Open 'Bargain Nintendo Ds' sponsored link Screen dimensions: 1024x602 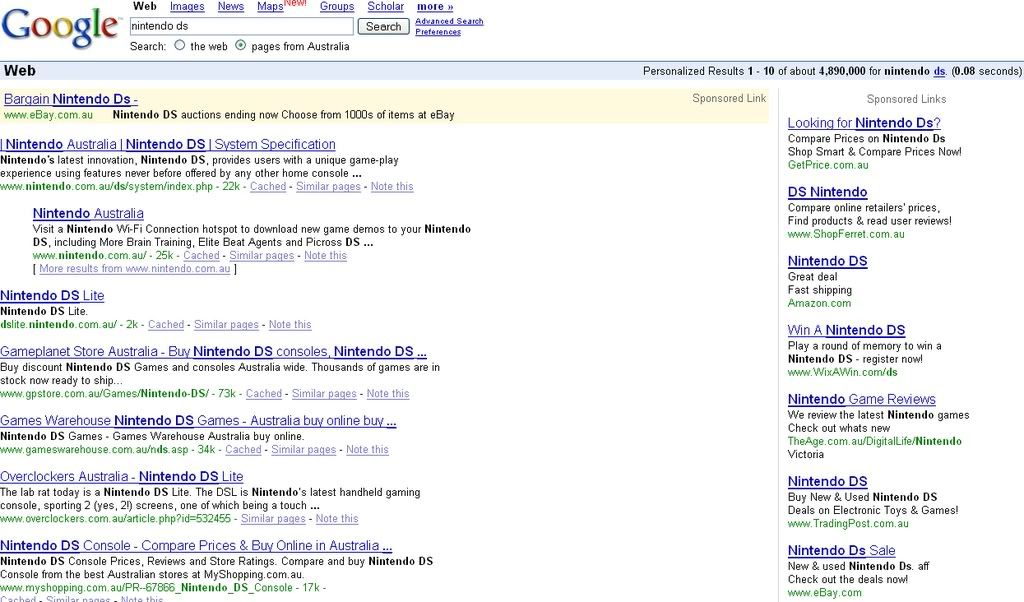71,99
